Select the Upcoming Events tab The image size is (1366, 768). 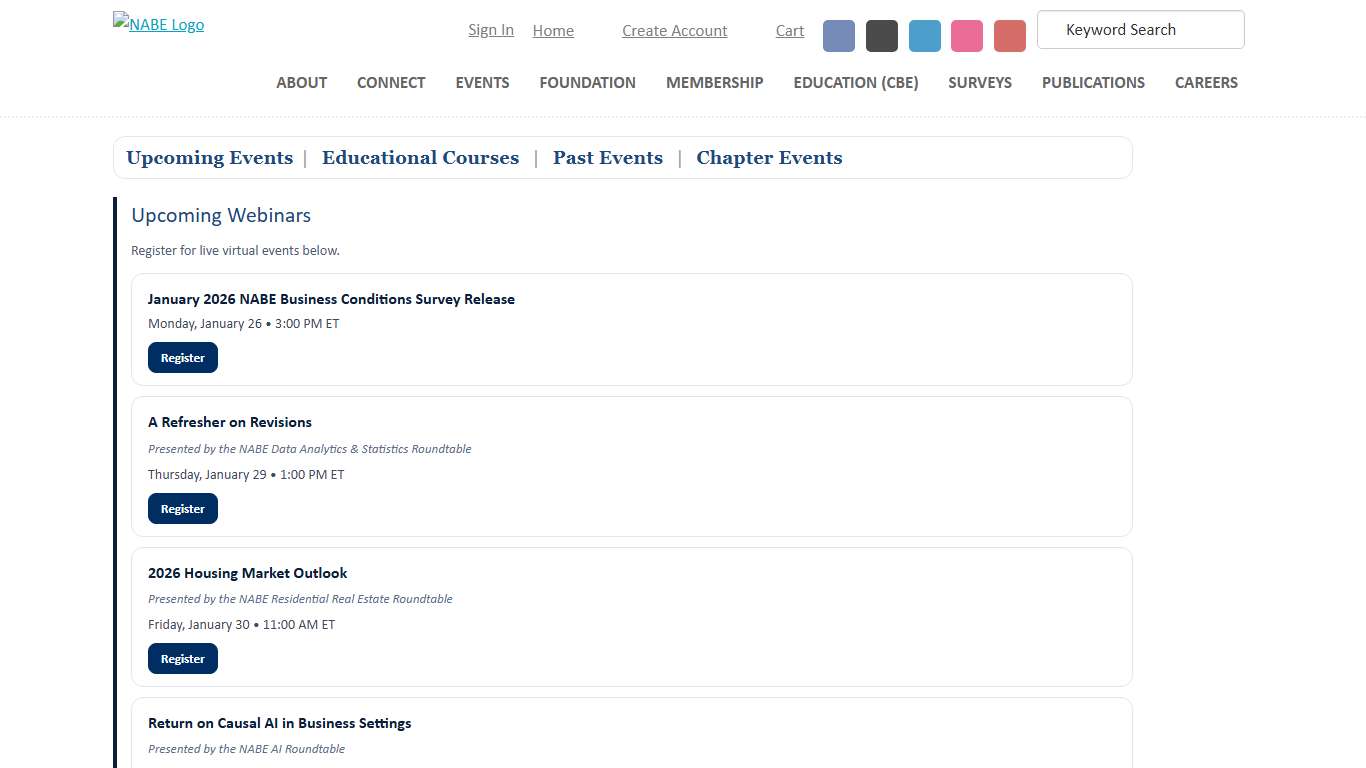209,158
